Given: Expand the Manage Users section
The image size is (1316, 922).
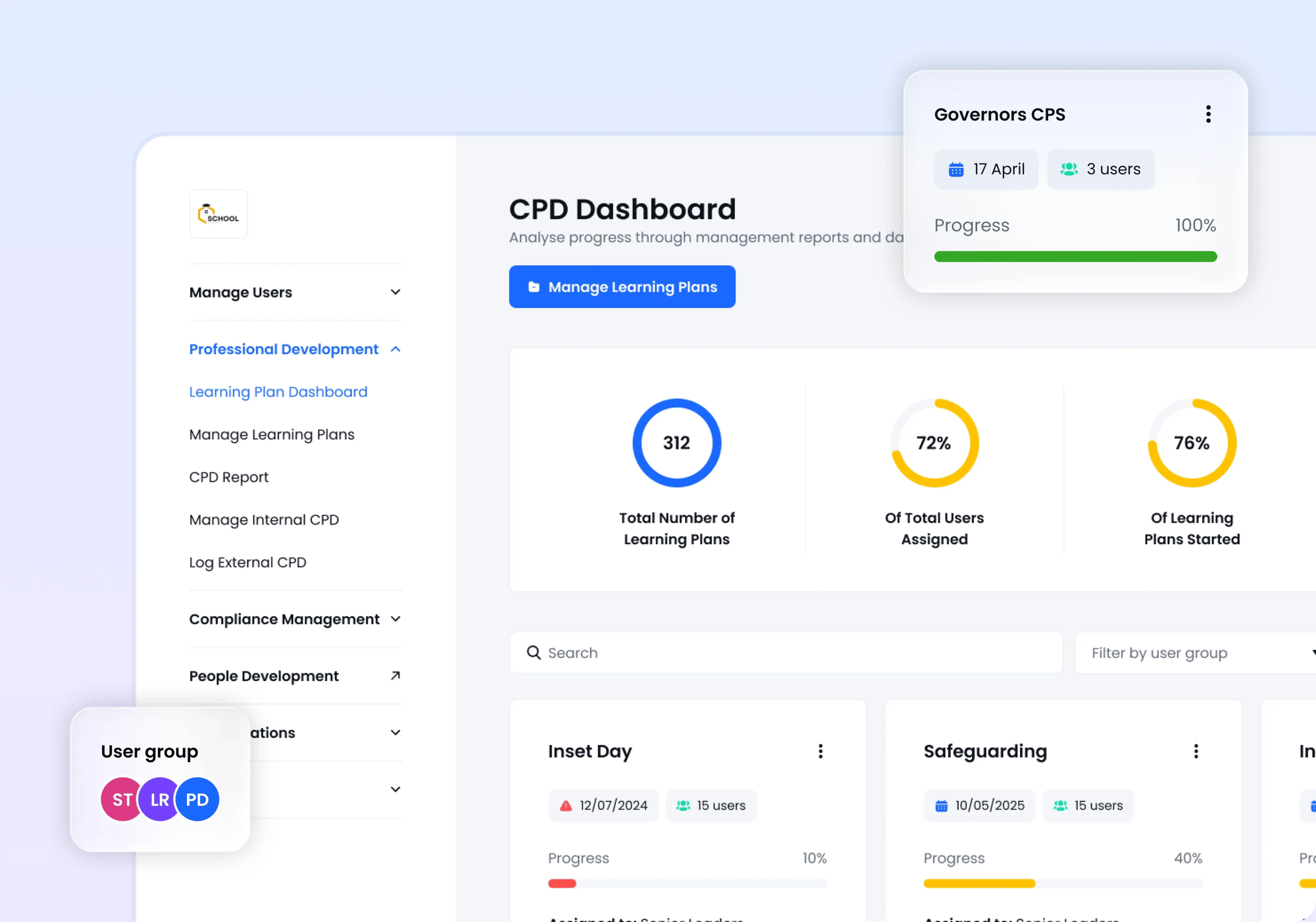Looking at the screenshot, I should 394,292.
